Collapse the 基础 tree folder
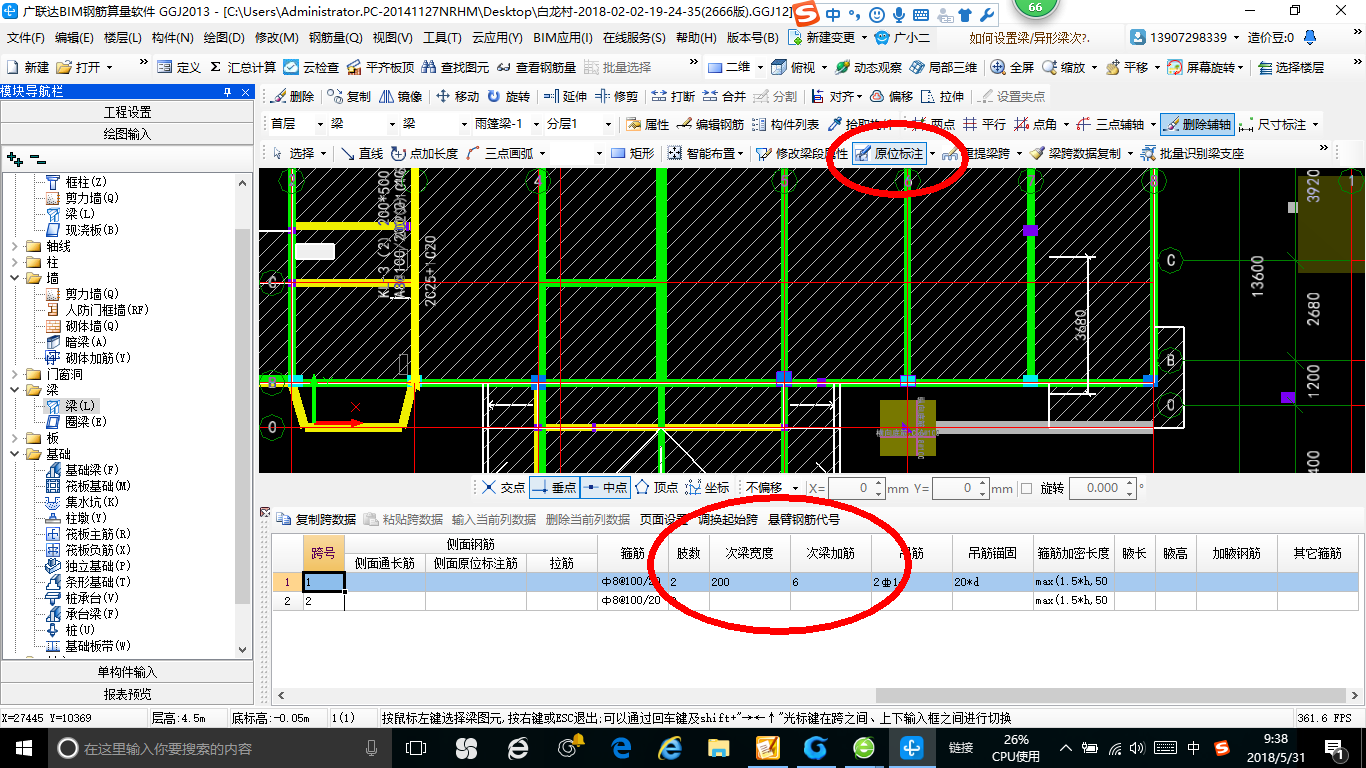This screenshot has width=1366, height=768. (x=13, y=454)
